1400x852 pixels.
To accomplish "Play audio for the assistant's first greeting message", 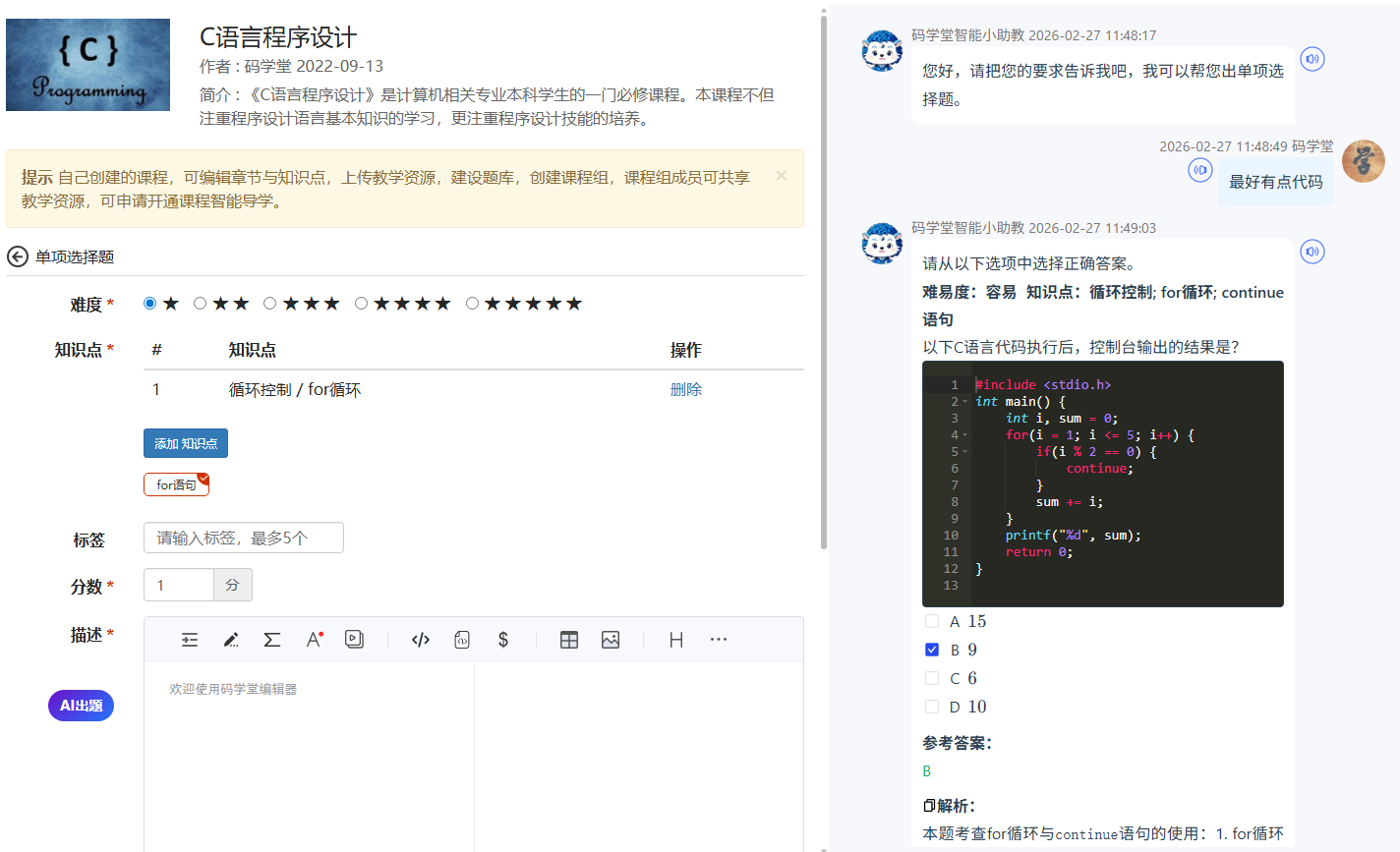I will (1312, 59).
